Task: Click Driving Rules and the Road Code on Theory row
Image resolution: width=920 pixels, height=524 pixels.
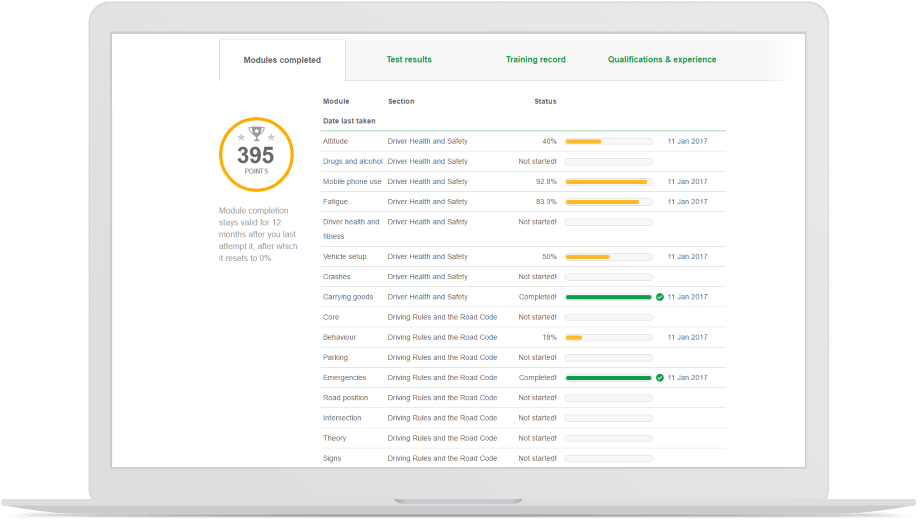Action: tap(442, 438)
